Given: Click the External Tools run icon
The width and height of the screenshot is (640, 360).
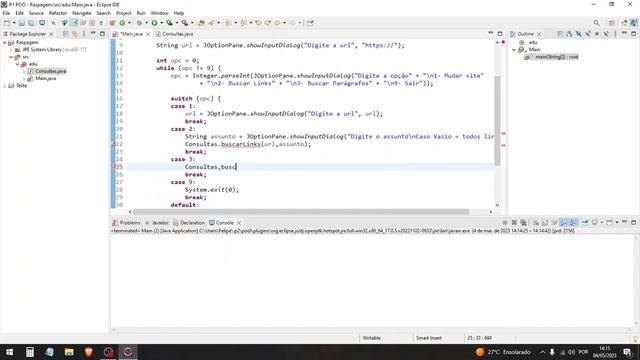Looking at the screenshot, I should pyautogui.click(x=185, y=23).
